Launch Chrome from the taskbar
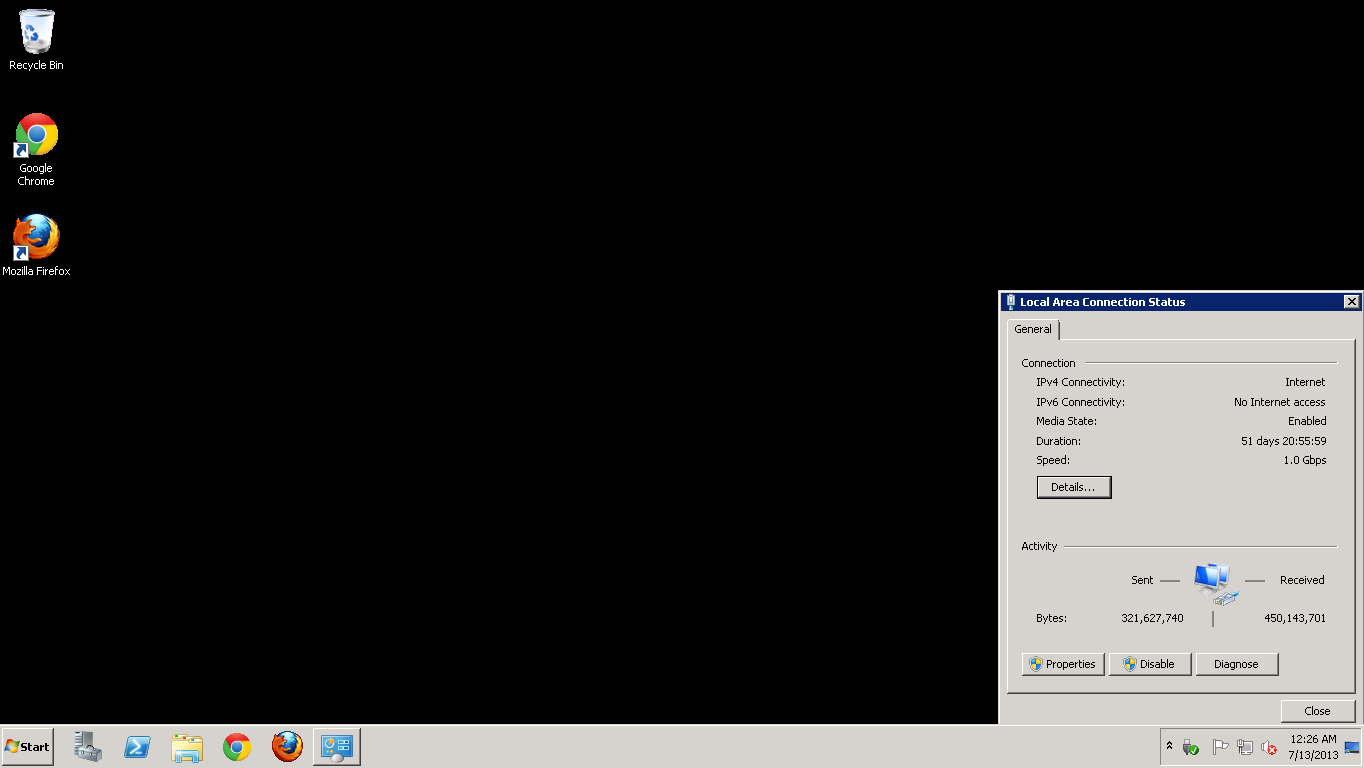This screenshot has width=1364, height=768. (x=237, y=747)
